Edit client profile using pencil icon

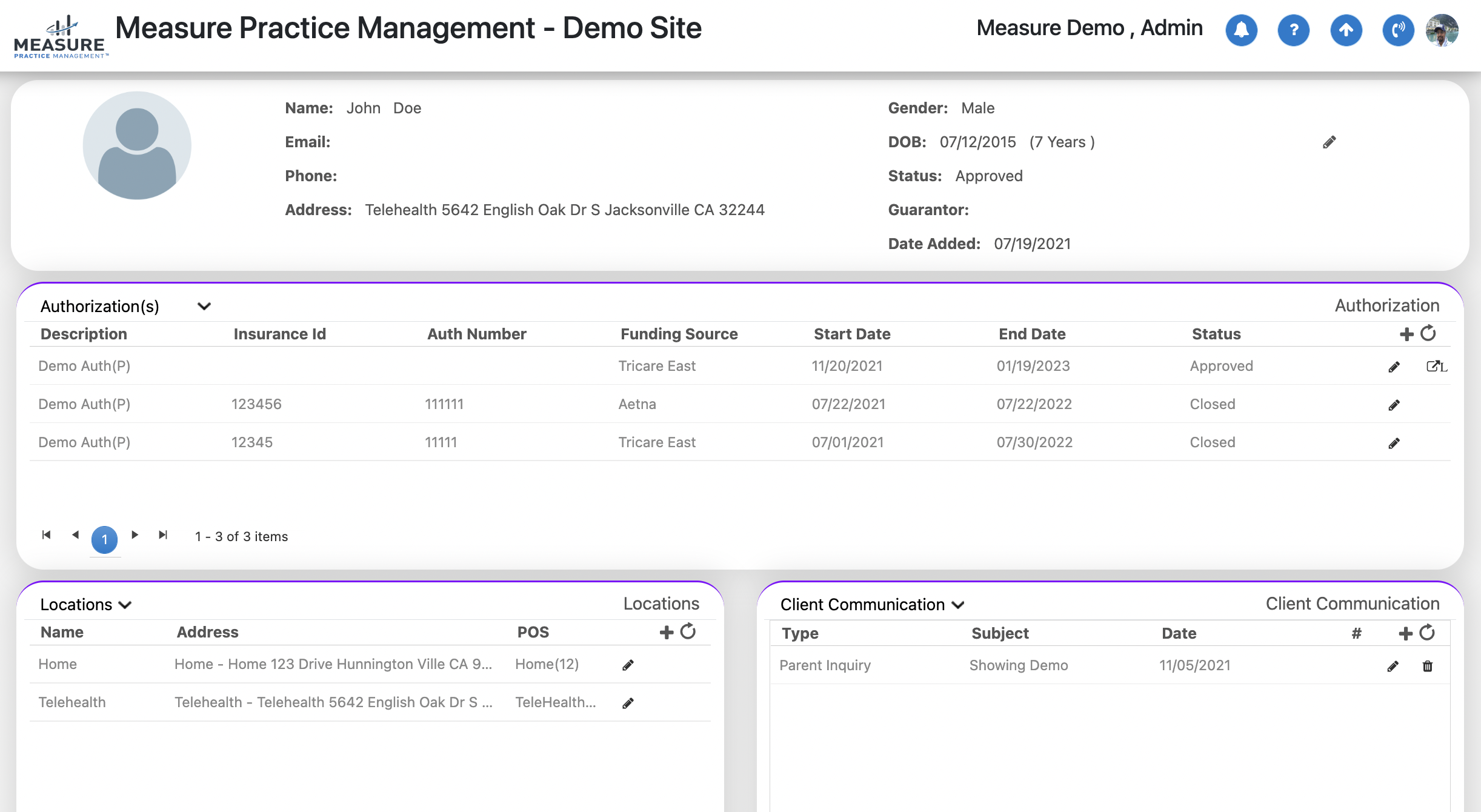click(1329, 142)
